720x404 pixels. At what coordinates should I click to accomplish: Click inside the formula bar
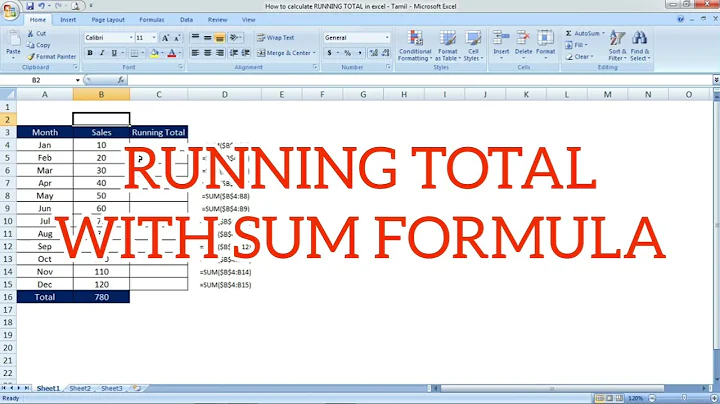[x=419, y=80]
